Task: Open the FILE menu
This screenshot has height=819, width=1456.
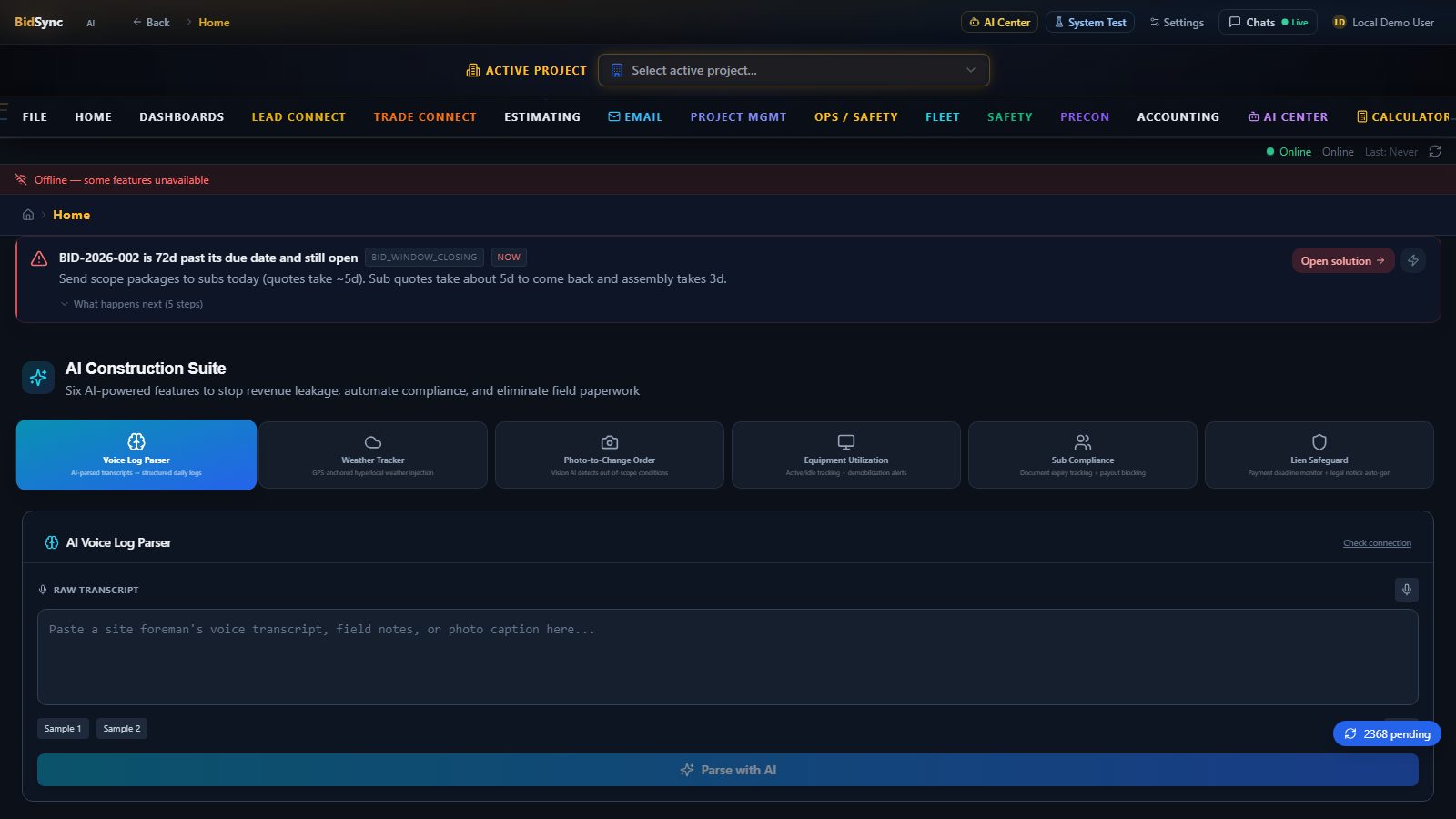Action: tap(35, 116)
